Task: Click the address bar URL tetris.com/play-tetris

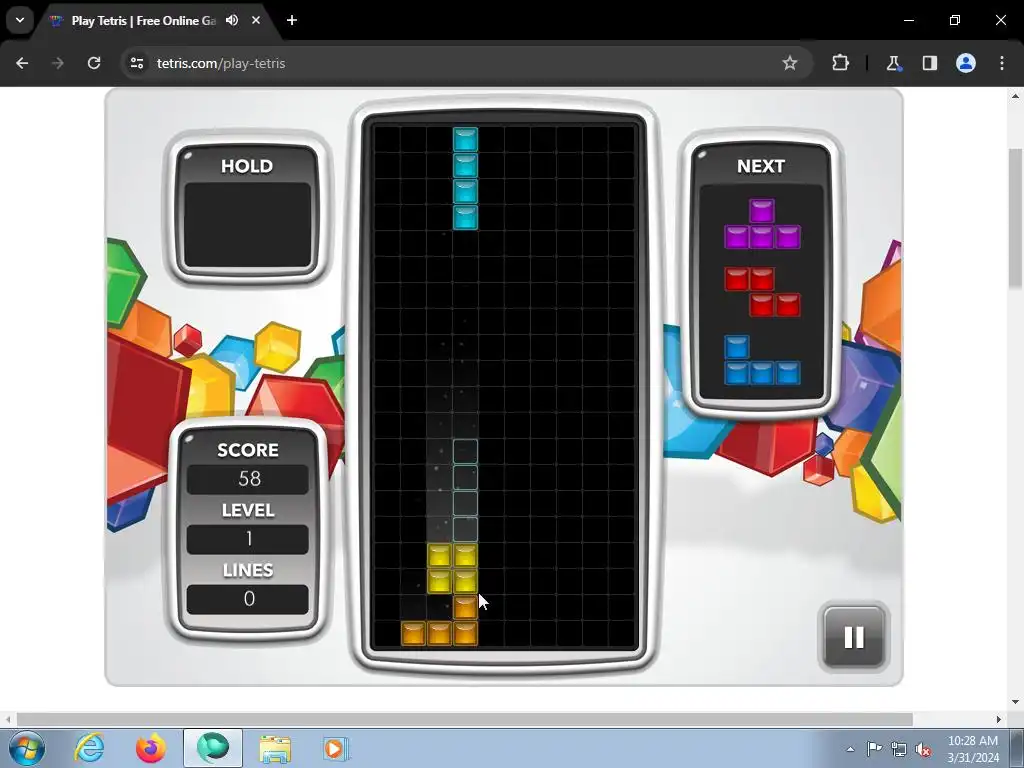Action: coord(221,63)
